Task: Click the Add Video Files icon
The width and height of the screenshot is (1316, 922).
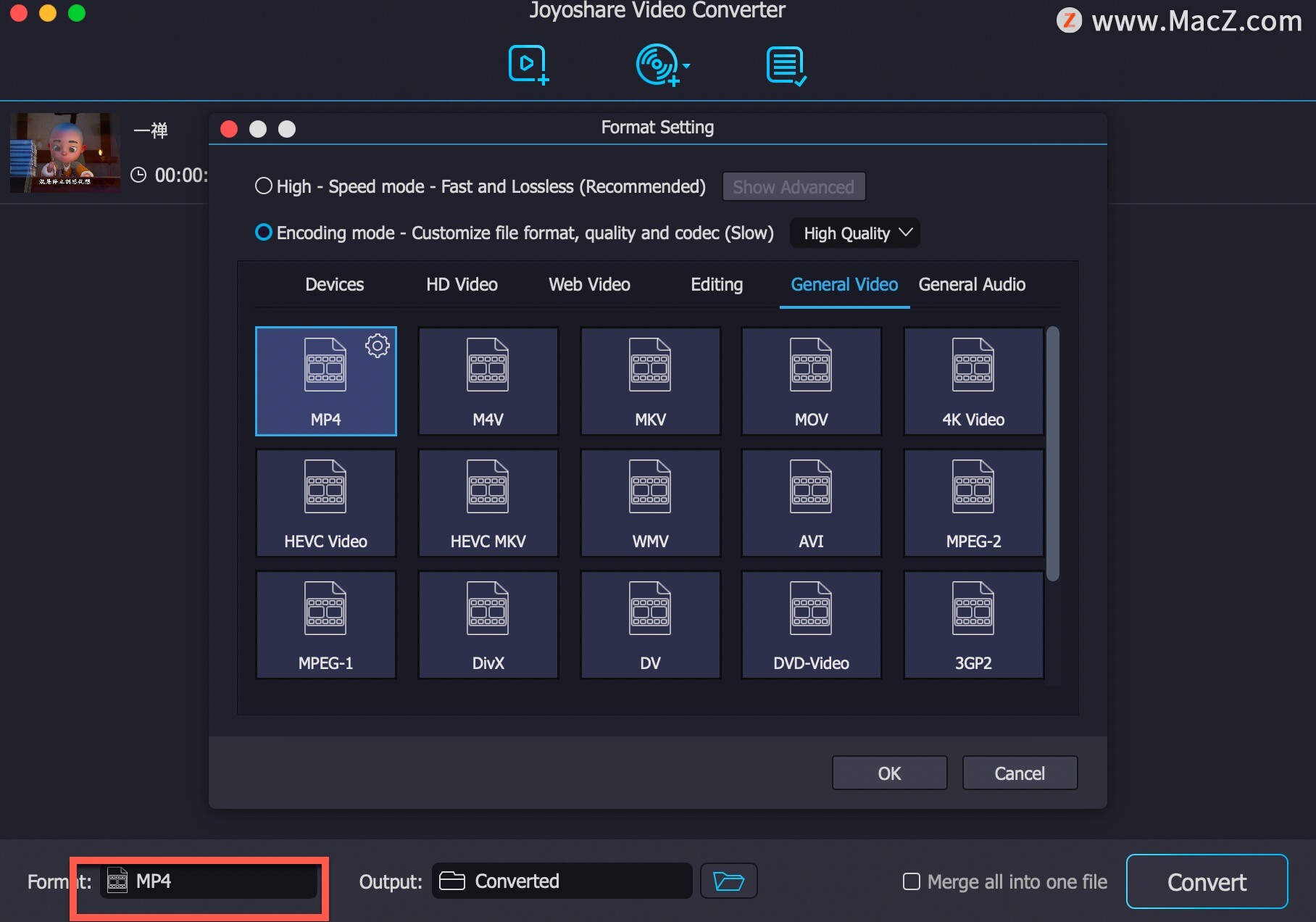Action: [x=528, y=65]
